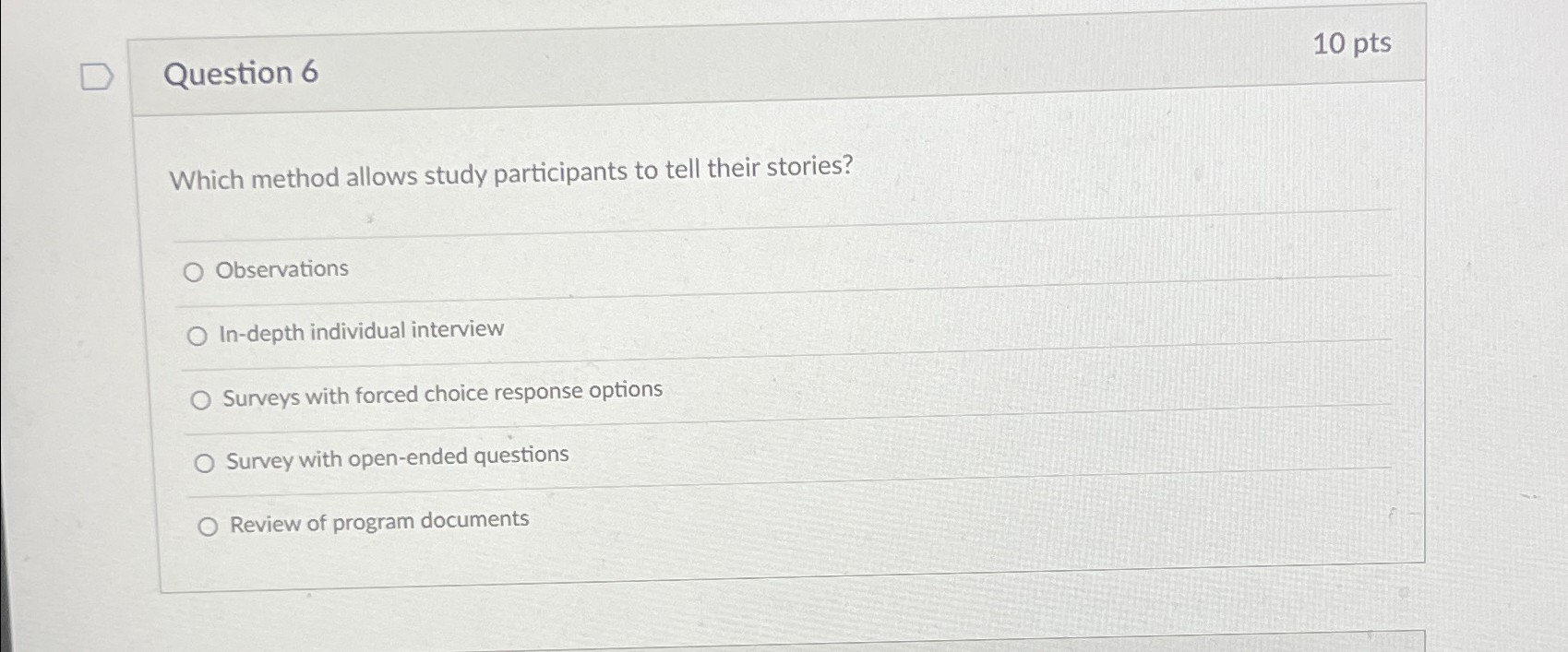Pick Review of program documents as answer

point(208,526)
